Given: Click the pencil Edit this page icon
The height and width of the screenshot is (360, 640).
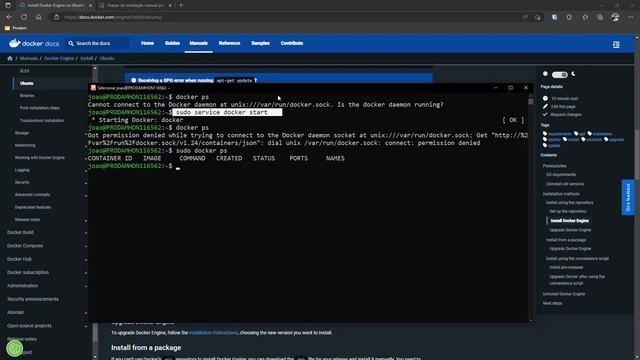Looking at the screenshot, I should (x=545, y=106).
